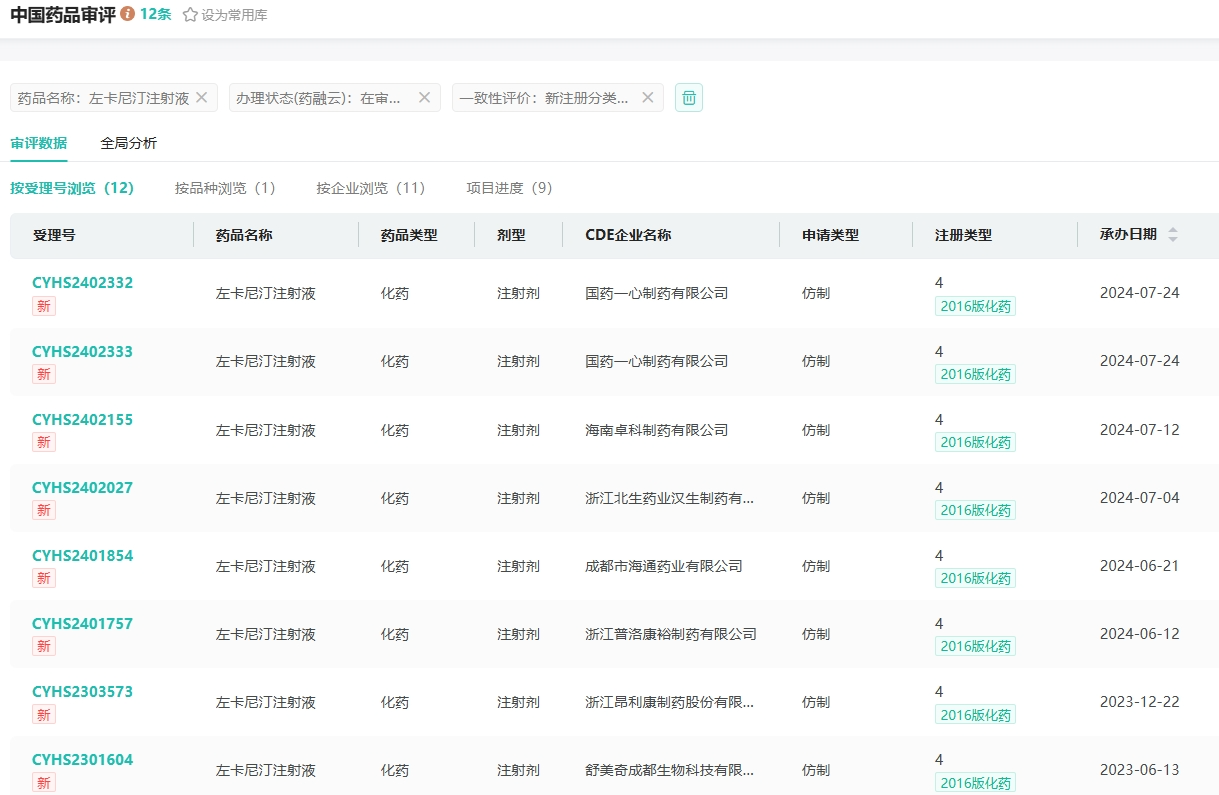Image resolution: width=1219 pixels, height=795 pixels.
Task: Open the 按企业浏览 (11) view
Action: (371, 188)
